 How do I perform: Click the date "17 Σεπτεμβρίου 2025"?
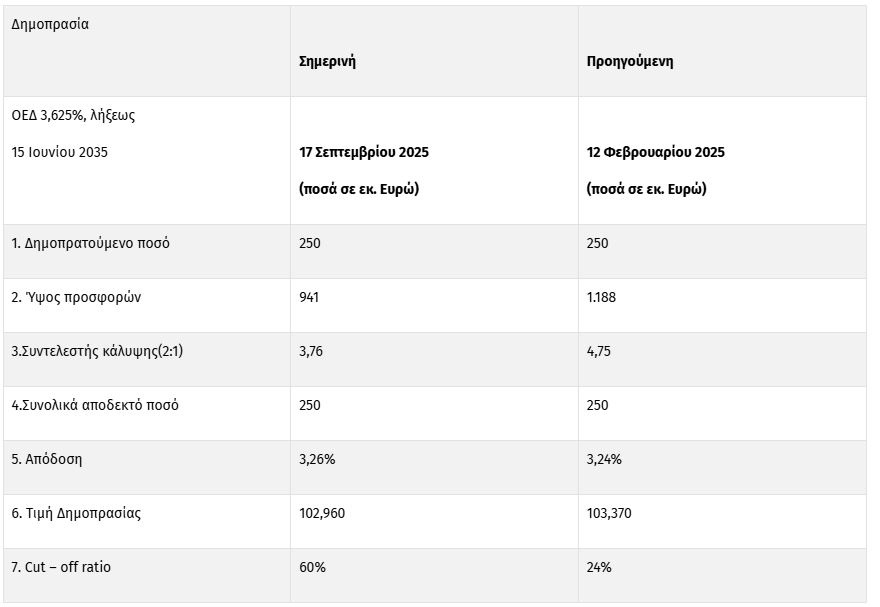coord(364,153)
